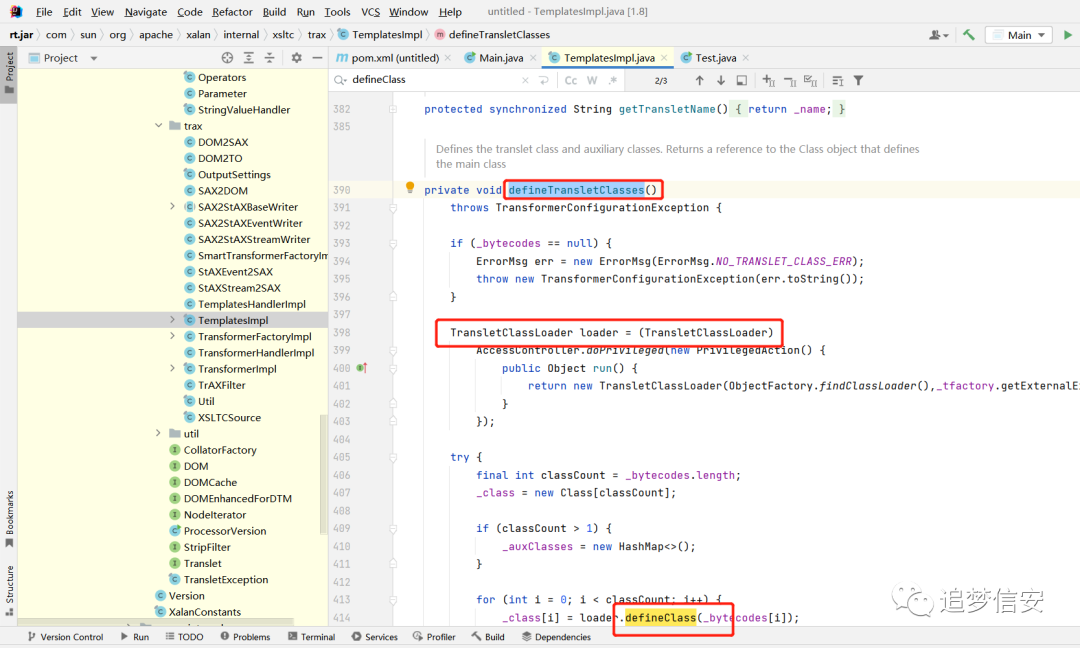Image resolution: width=1080 pixels, height=648 pixels.
Task: Click the yellow intention bulb icon
Action: (410, 187)
